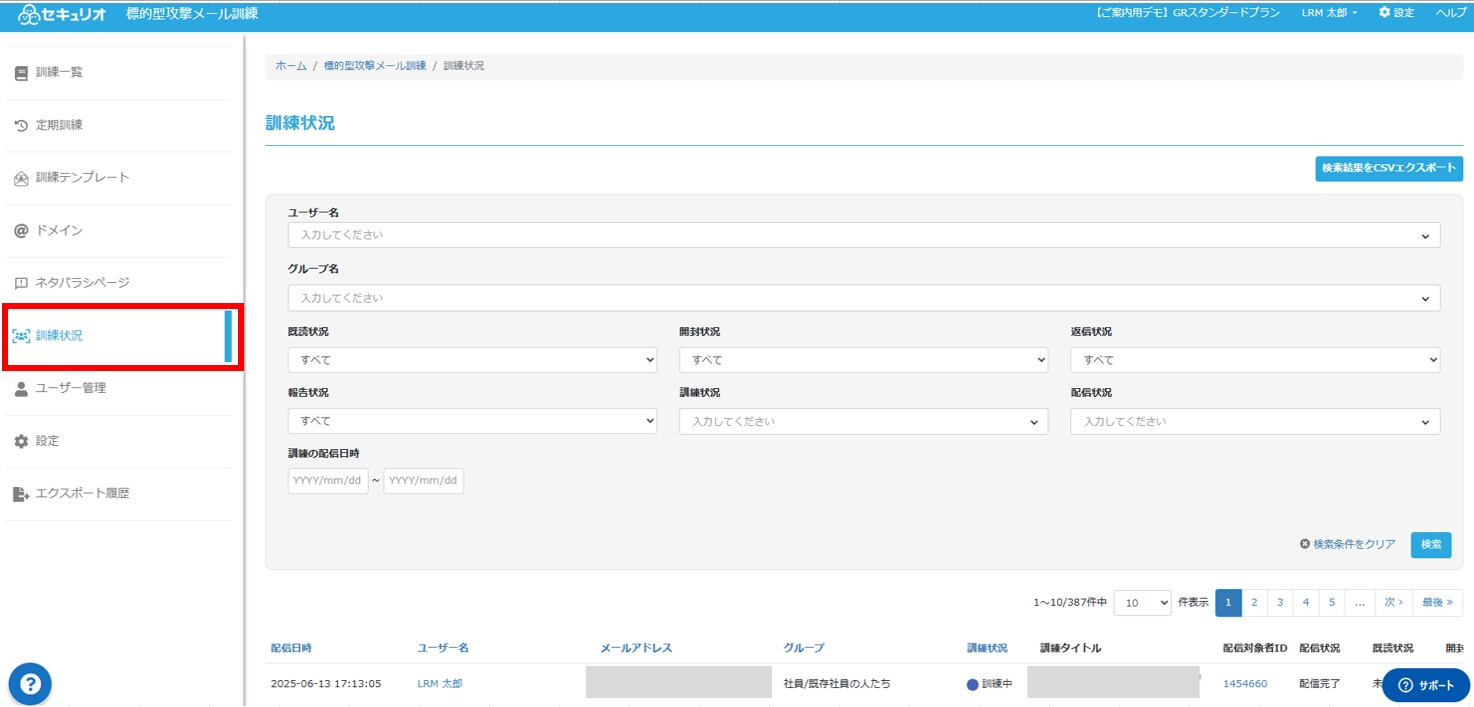
Task: Expand the ユーザー名 combo box
Action: pyautogui.click(x=864, y=235)
